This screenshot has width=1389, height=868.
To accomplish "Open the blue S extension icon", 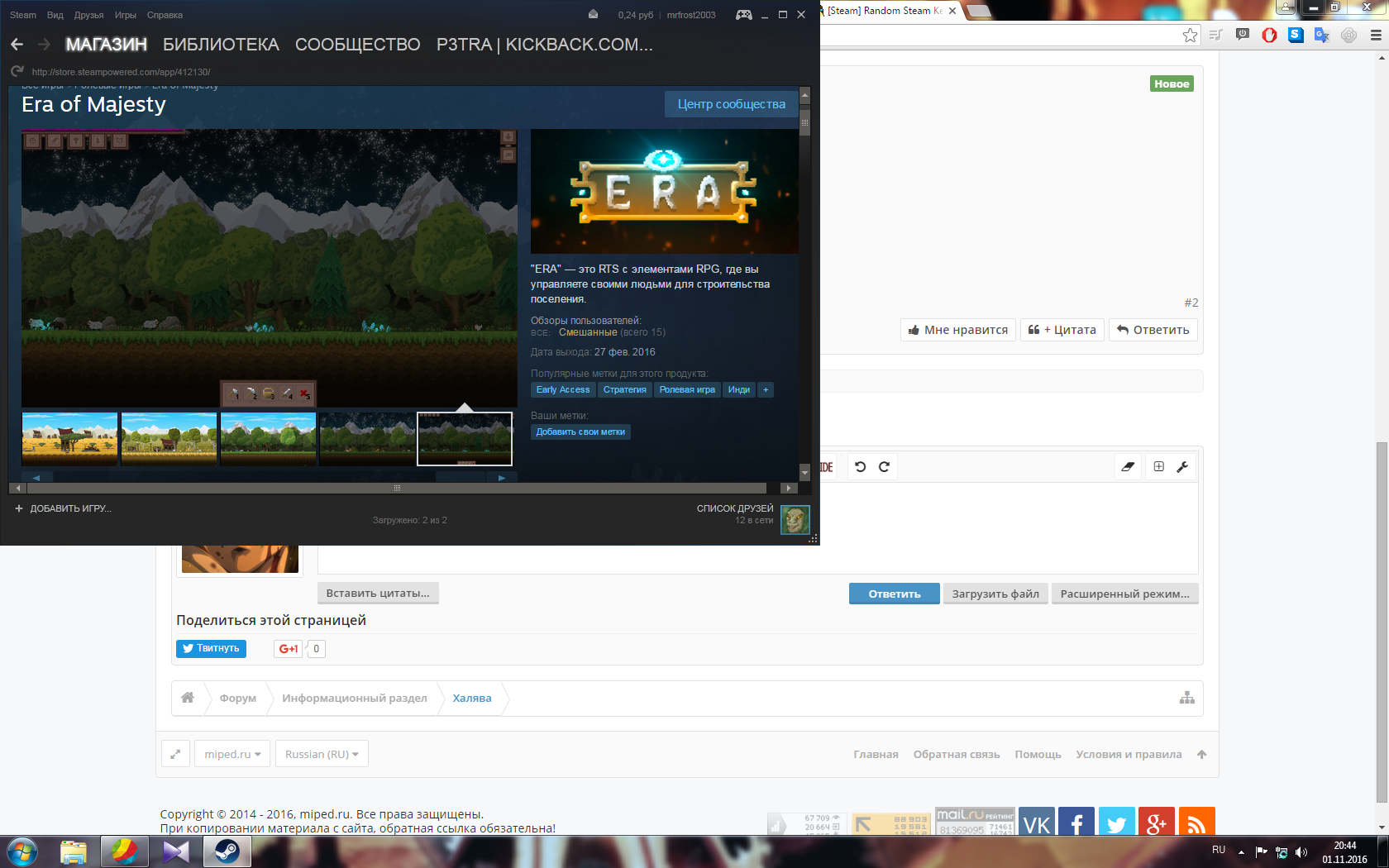I will click(x=1296, y=35).
